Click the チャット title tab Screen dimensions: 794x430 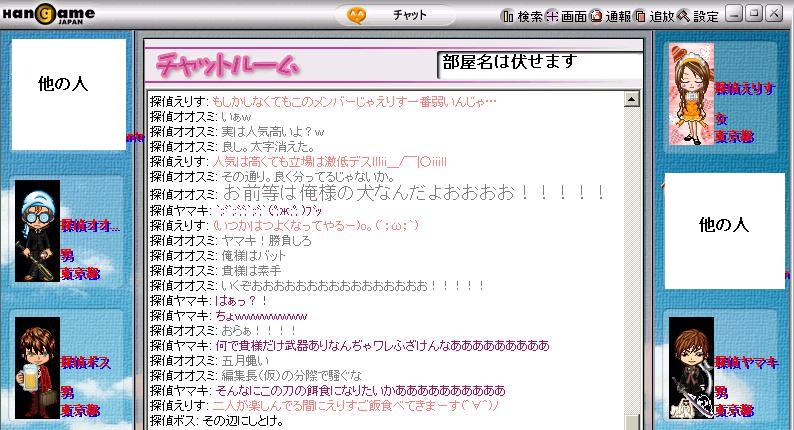pos(410,15)
